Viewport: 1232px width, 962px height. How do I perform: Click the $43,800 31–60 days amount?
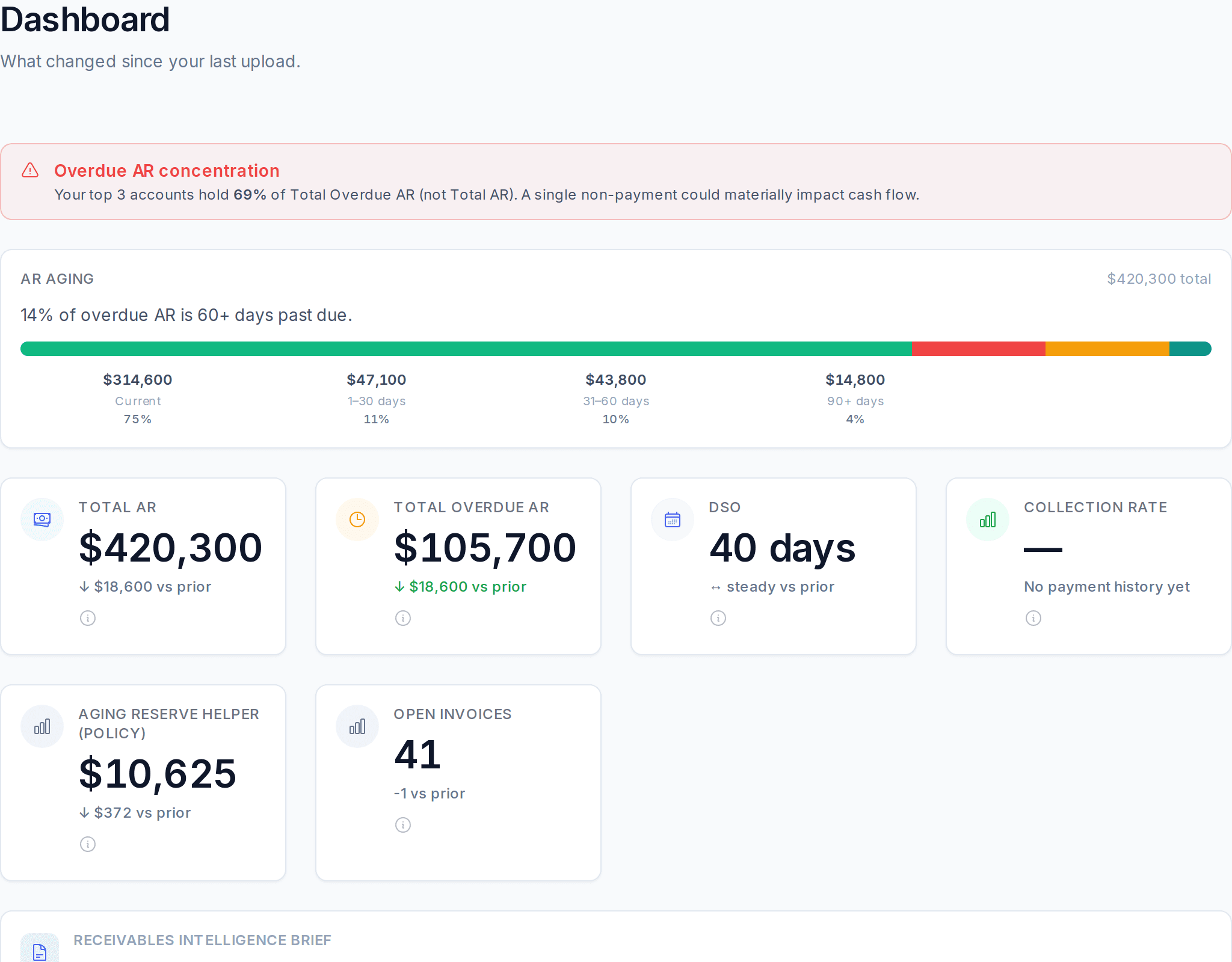coord(616,380)
